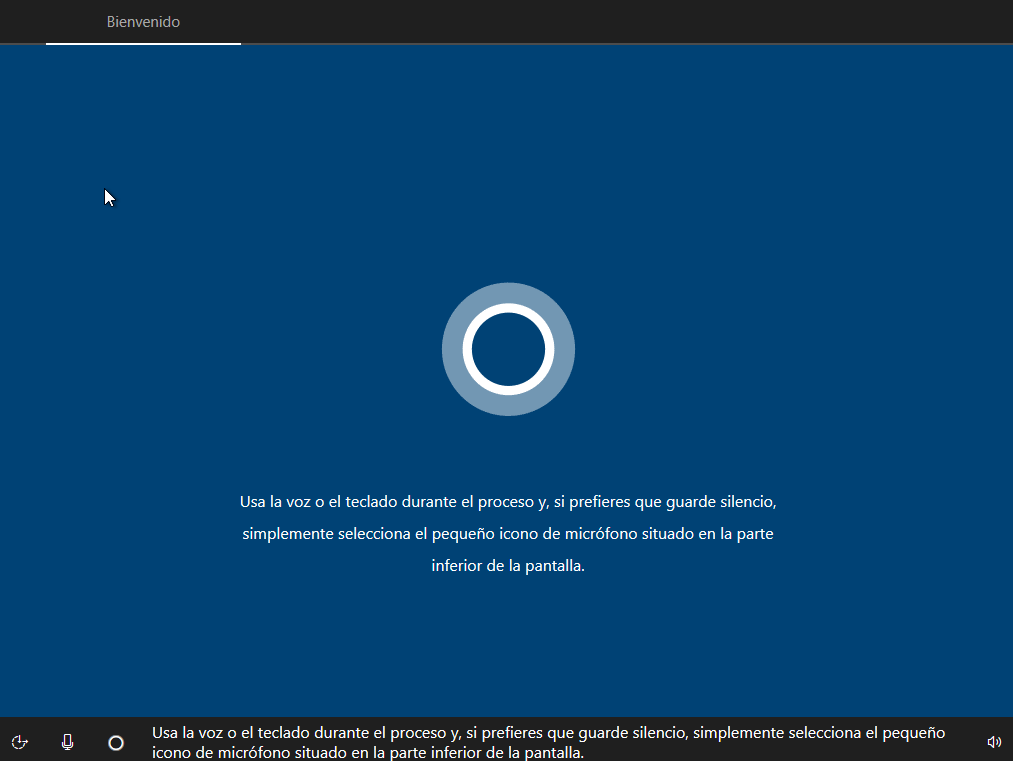Open the Ease of Access icon
Screen dimensions: 1013x761
(19, 742)
